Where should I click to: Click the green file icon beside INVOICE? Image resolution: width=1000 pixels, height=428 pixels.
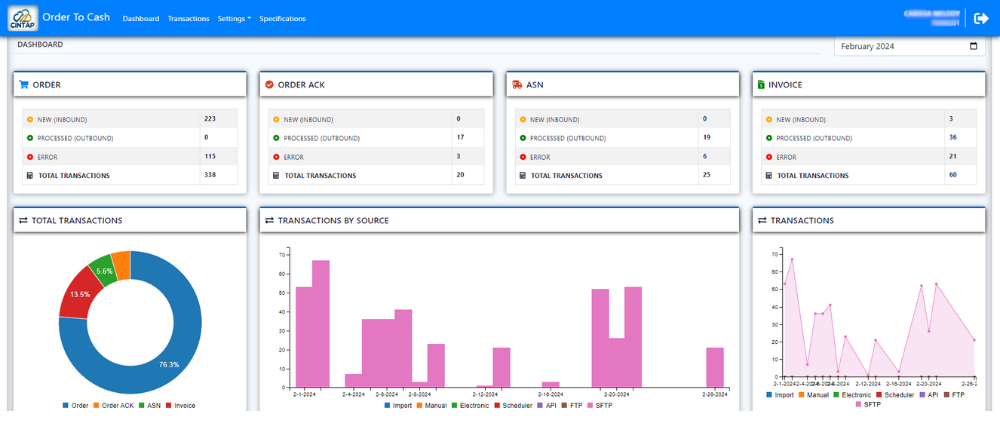[761, 84]
